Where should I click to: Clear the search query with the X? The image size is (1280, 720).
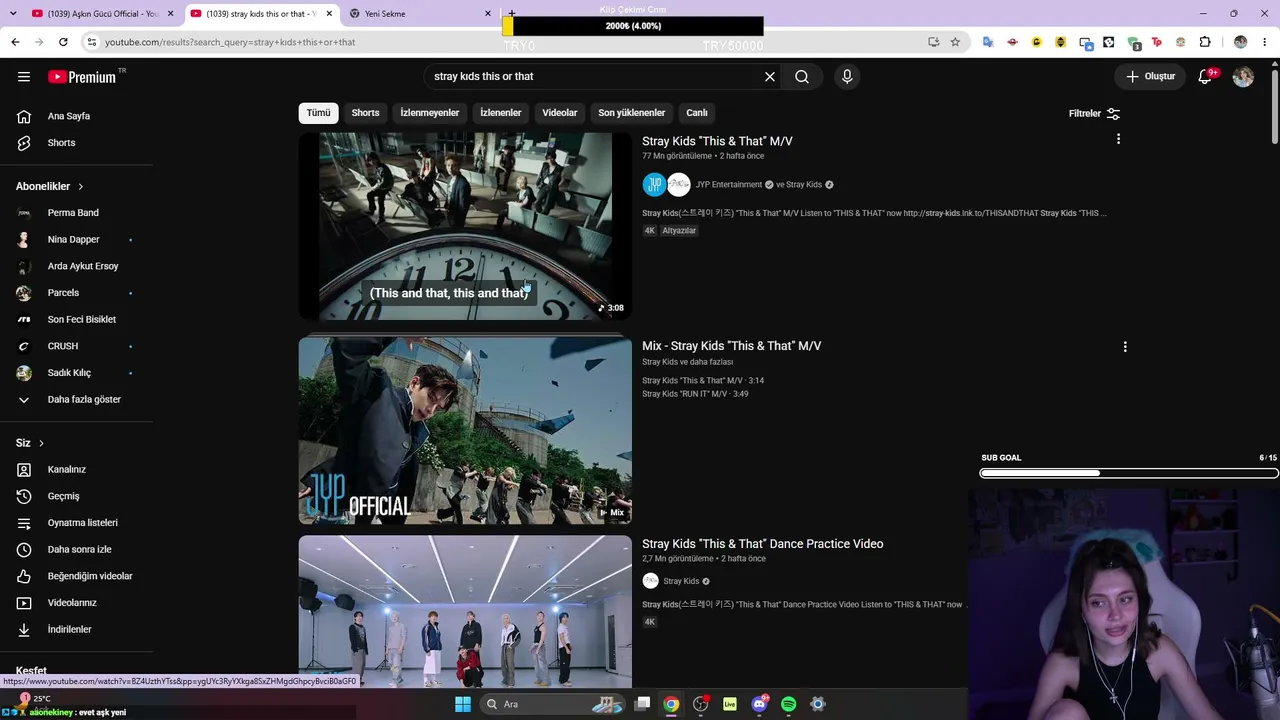(770, 76)
